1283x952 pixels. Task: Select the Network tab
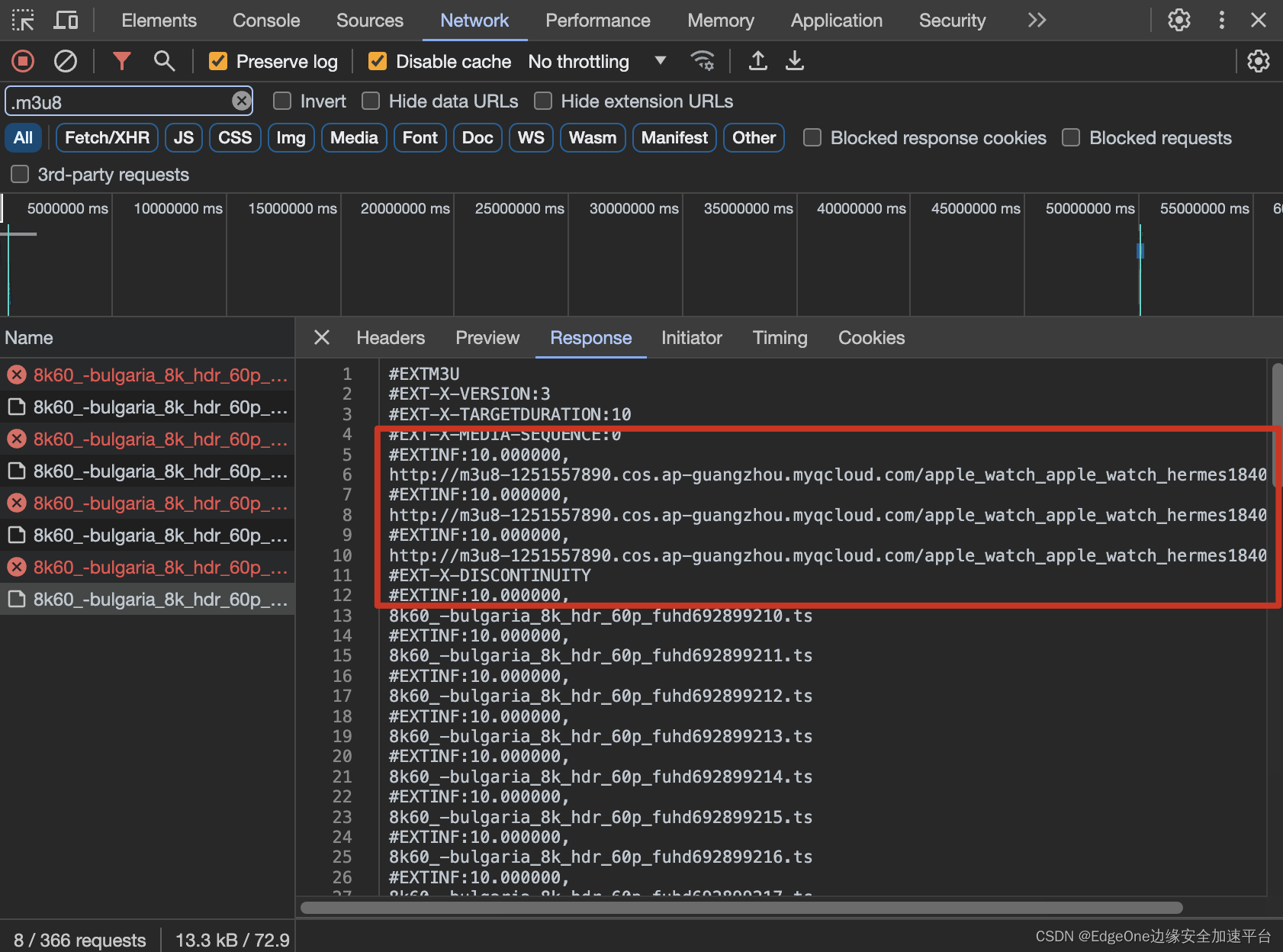click(474, 21)
